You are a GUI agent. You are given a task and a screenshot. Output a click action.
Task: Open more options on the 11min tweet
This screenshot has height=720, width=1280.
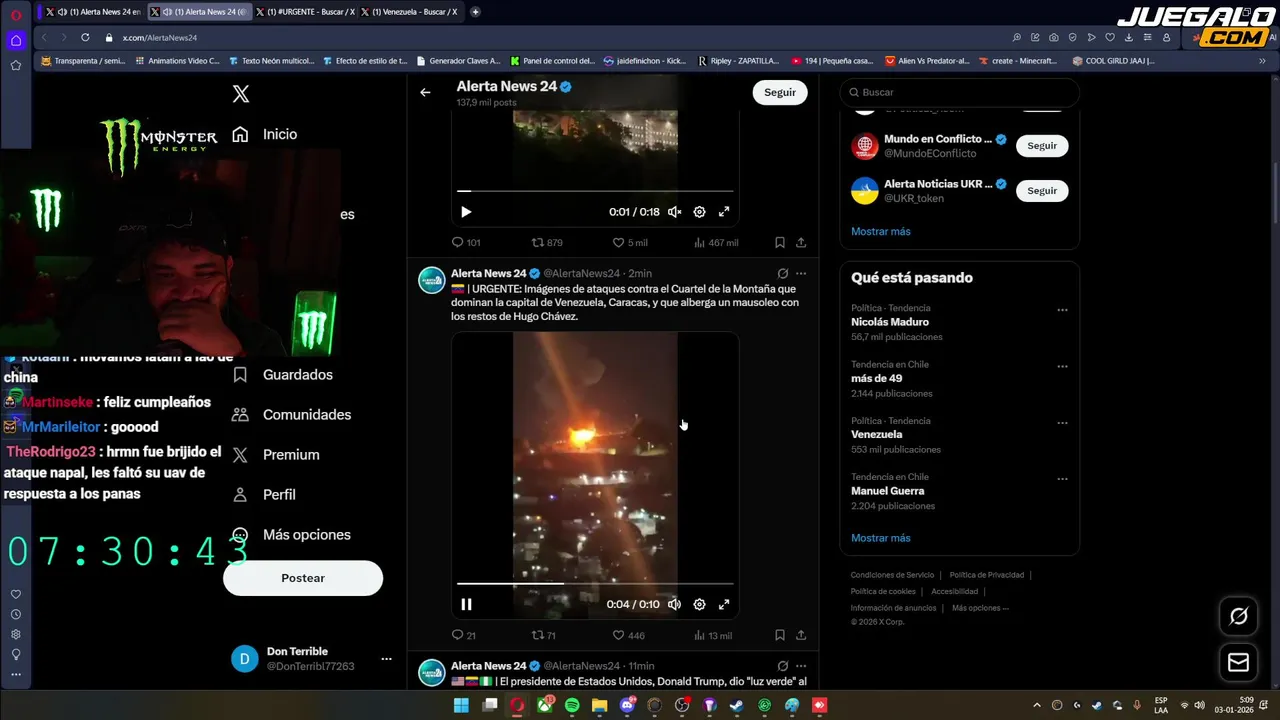801,666
